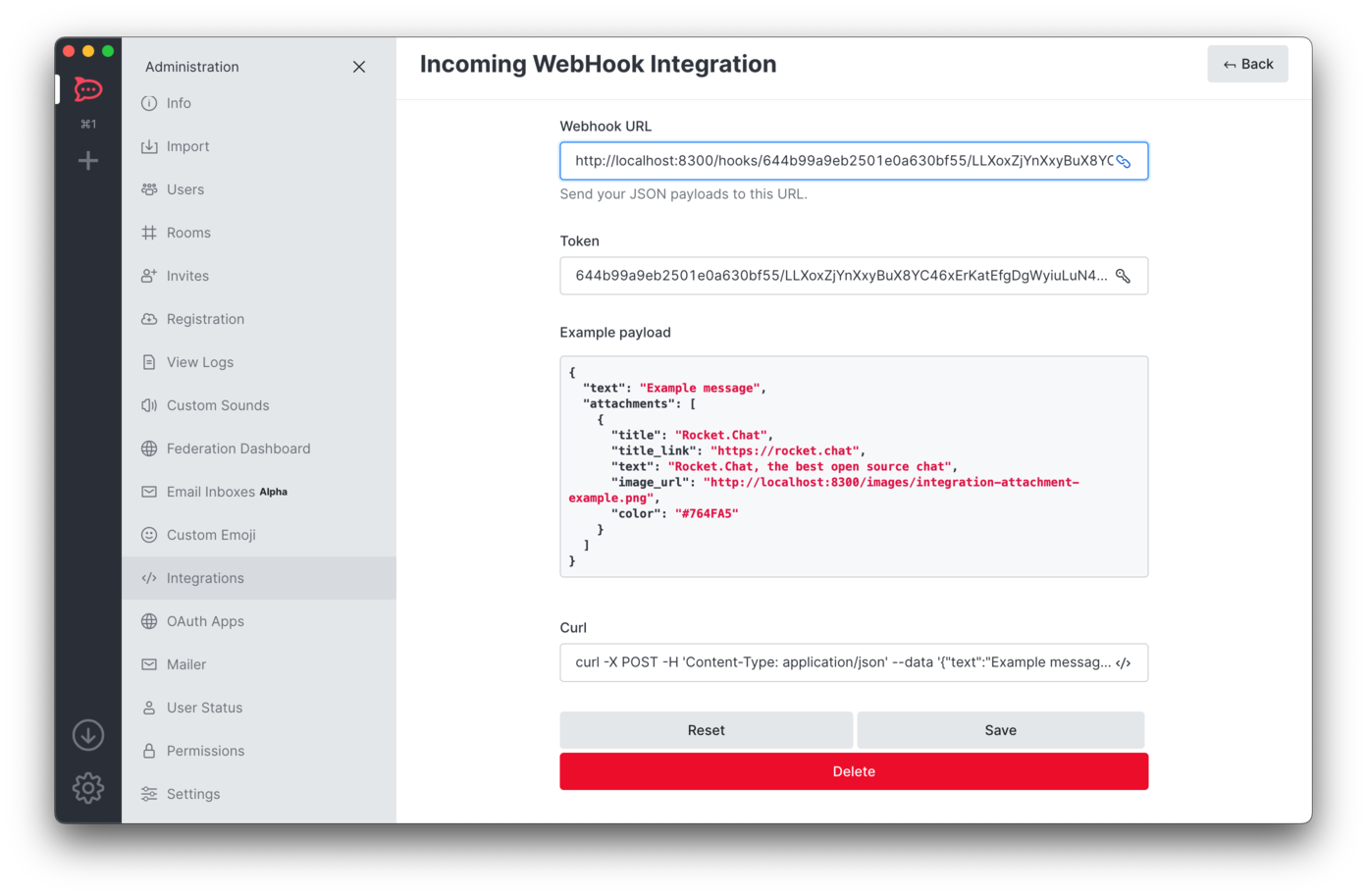Go back with the Back button
Screen dimensions: 1367x896
pos(1247,64)
